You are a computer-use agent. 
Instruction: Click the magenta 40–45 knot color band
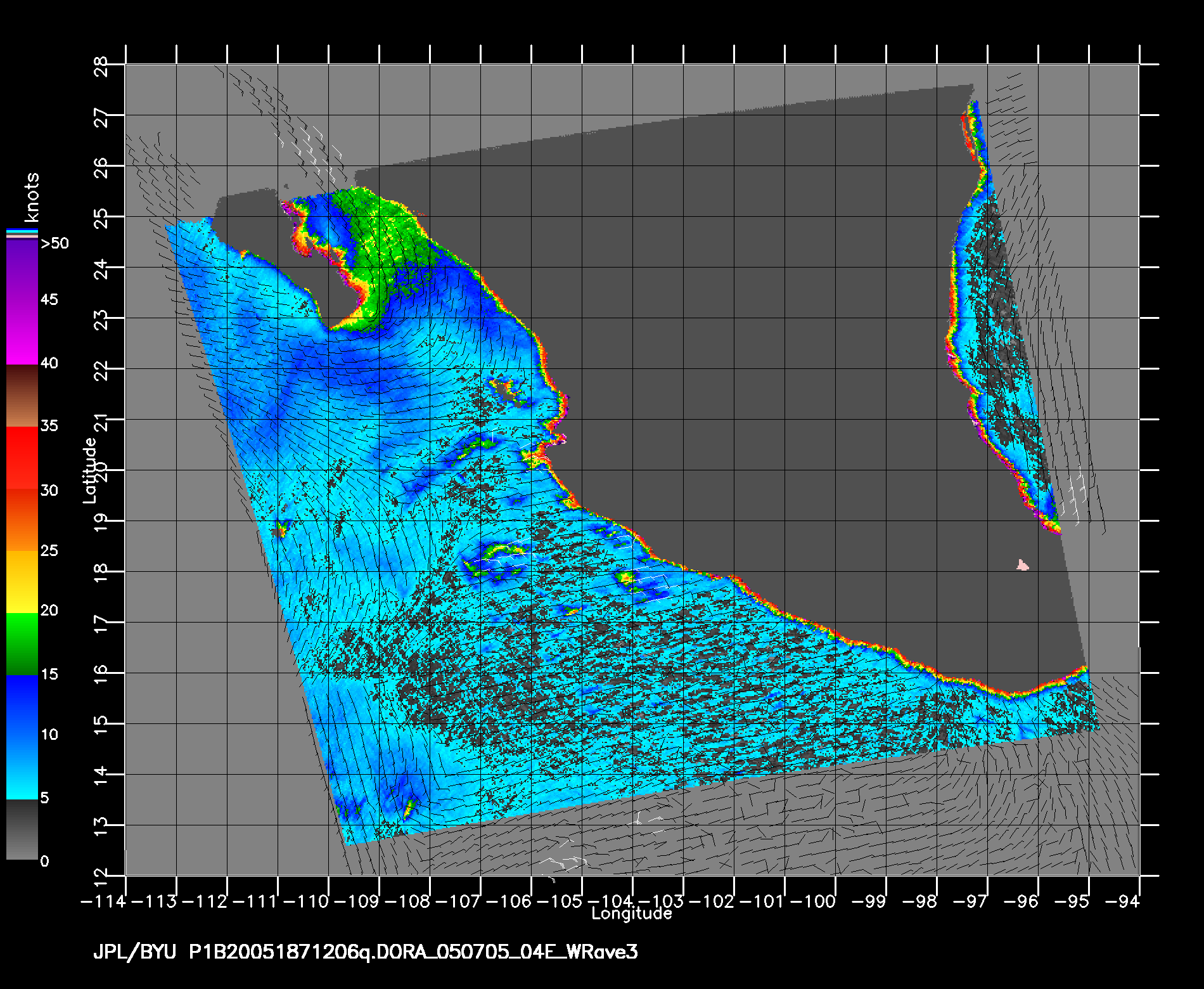point(22,332)
